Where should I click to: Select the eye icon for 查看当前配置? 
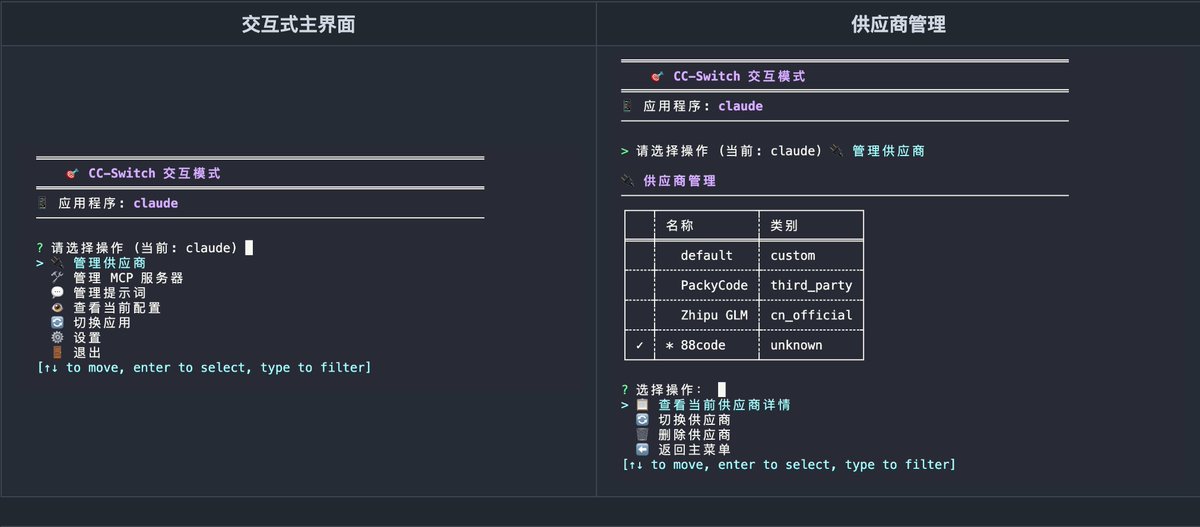coord(57,307)
